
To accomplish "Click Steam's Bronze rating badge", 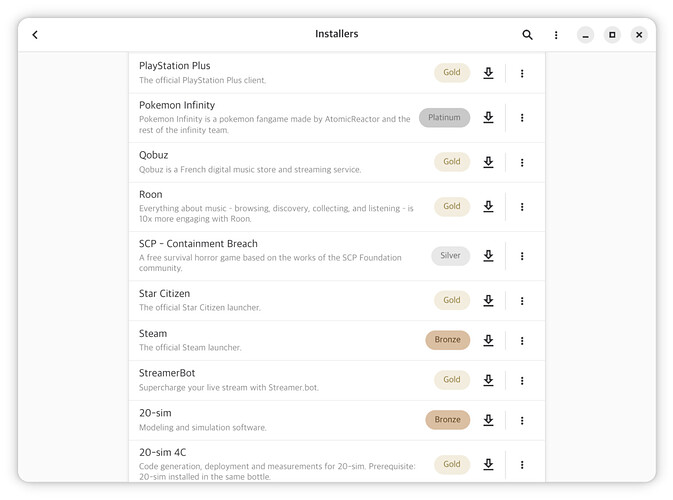I will pyautogui.click(x=447, y=340).
